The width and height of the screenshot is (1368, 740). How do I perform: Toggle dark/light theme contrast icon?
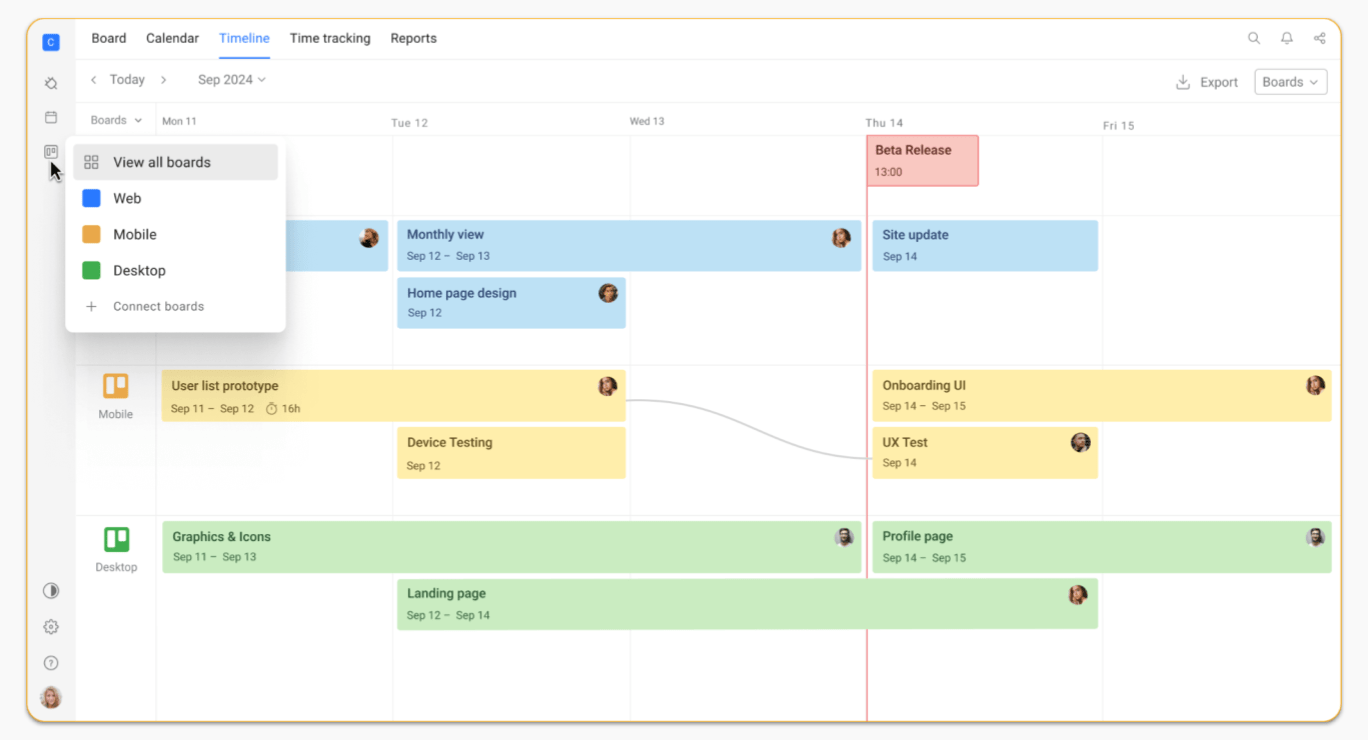tap(51, 591)
